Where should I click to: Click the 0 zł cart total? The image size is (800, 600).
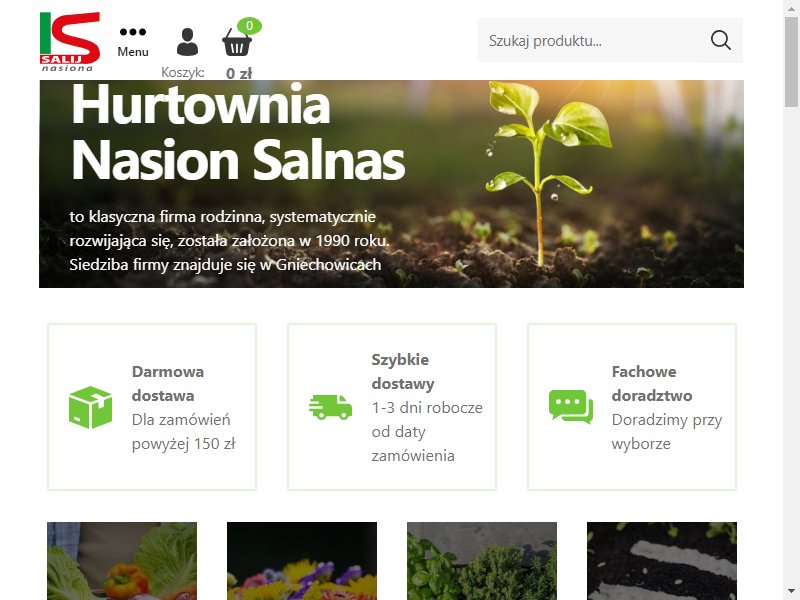point(239,74)
